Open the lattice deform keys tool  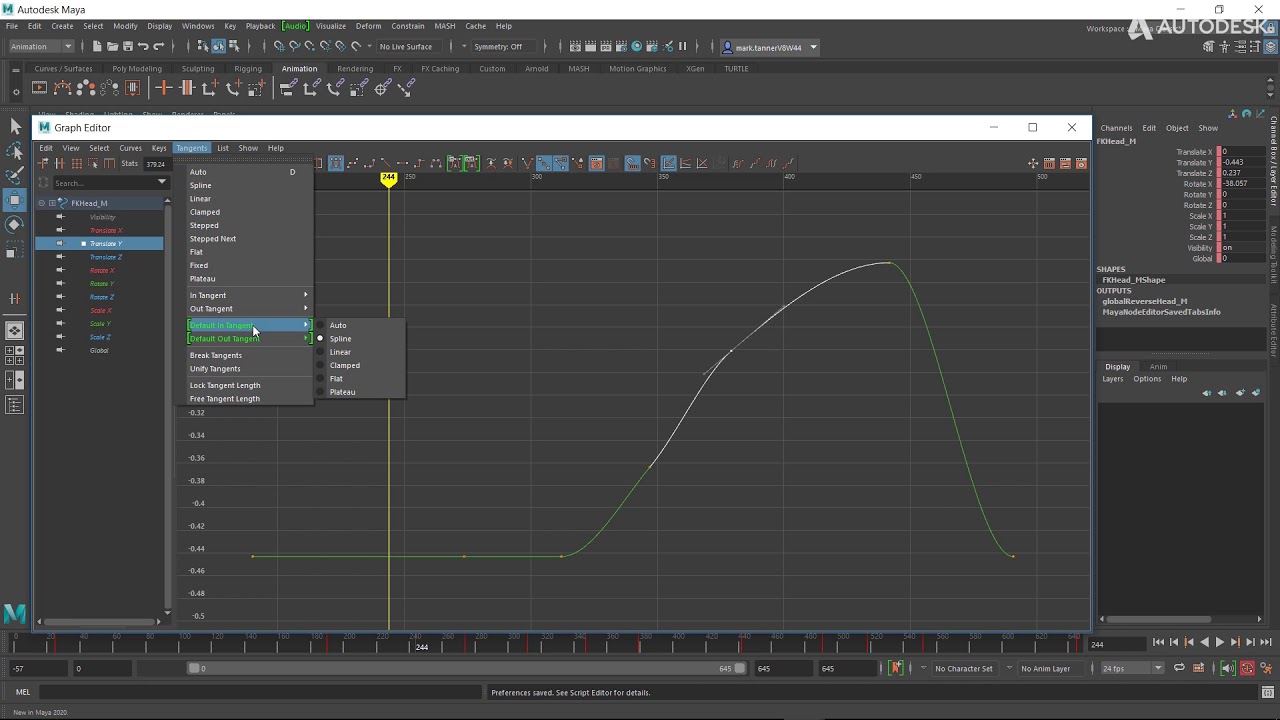coord(76,164)
